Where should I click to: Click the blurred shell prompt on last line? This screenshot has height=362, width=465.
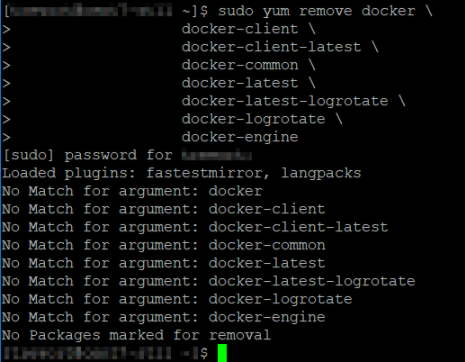(105, 353)
